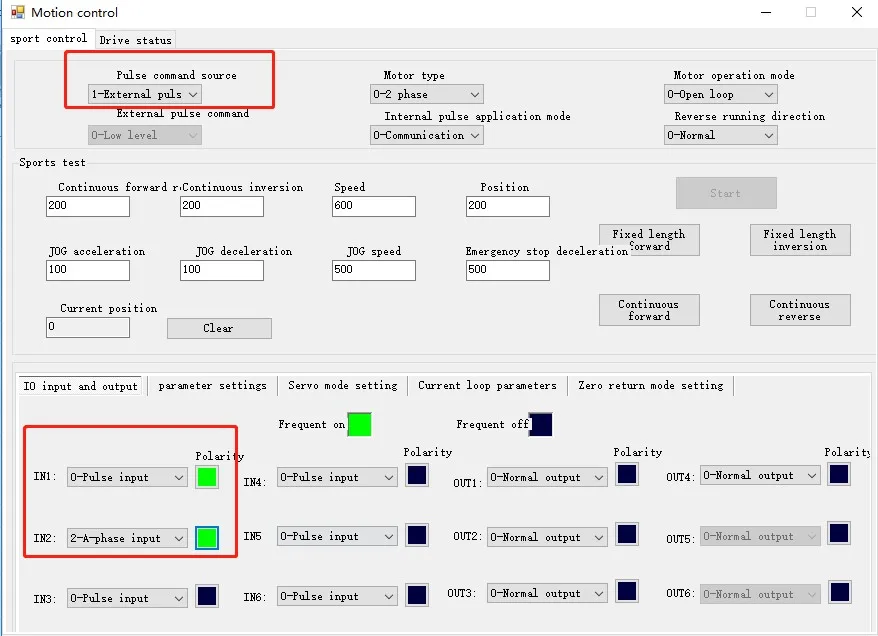
Task: Click the JOG deceleration field
Action: (222, 270)
